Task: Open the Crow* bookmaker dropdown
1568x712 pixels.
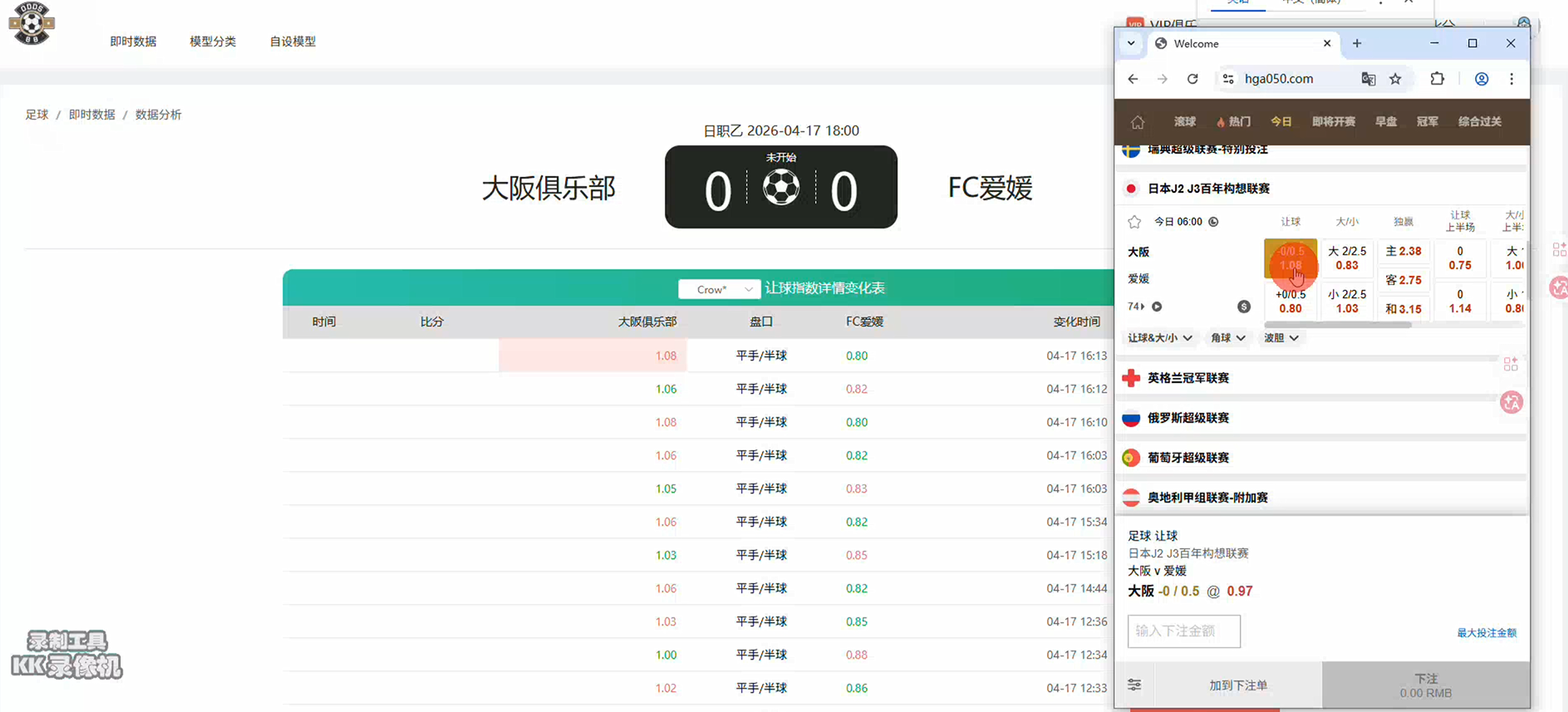Action: pos(719,289)
